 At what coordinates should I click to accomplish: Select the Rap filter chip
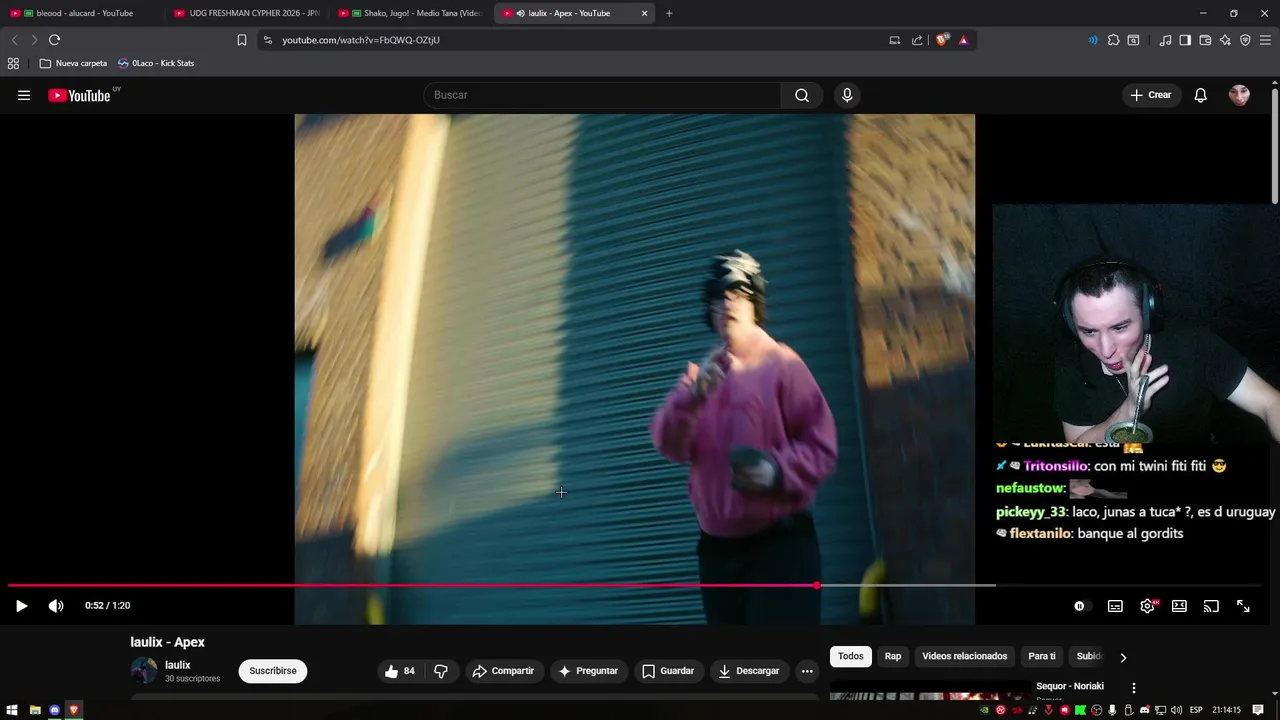coord(893,656)
